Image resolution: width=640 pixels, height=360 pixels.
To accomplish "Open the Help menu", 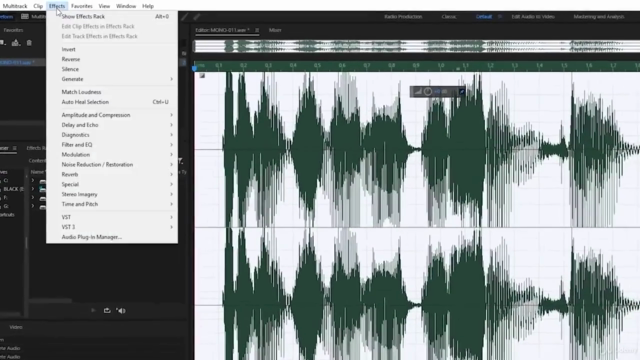I will click(148, 6).
